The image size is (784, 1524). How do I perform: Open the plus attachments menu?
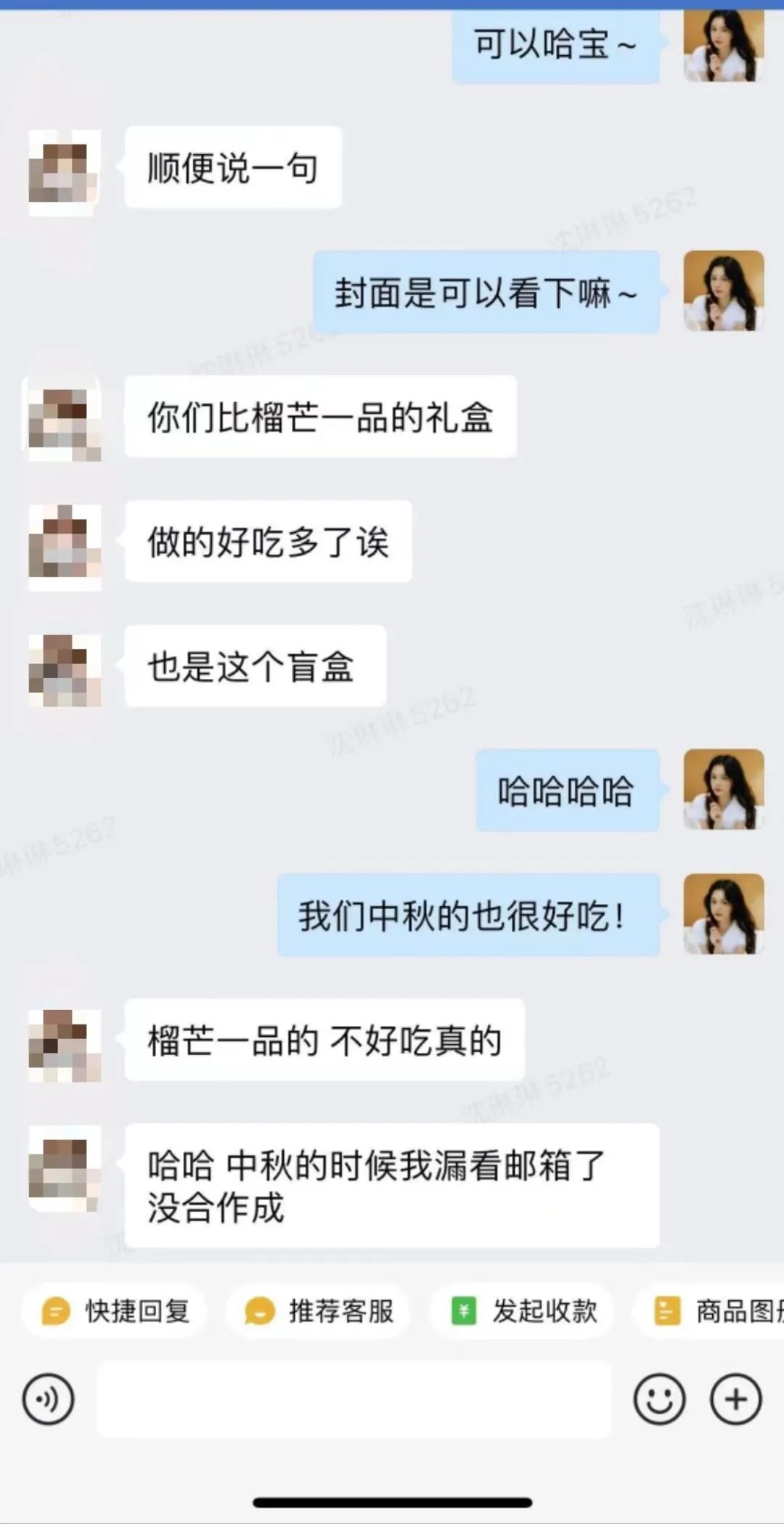[735, 1398]
